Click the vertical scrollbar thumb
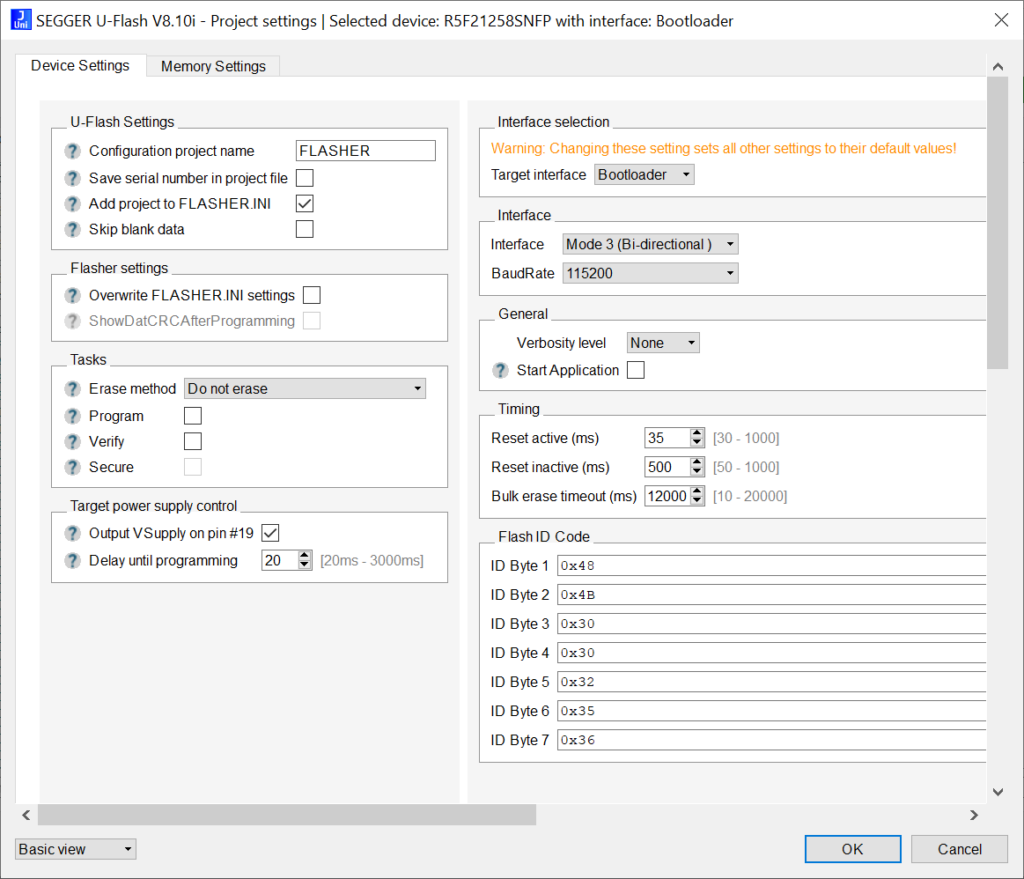The width and height of the screenshot is (1024, 879). 998,223
